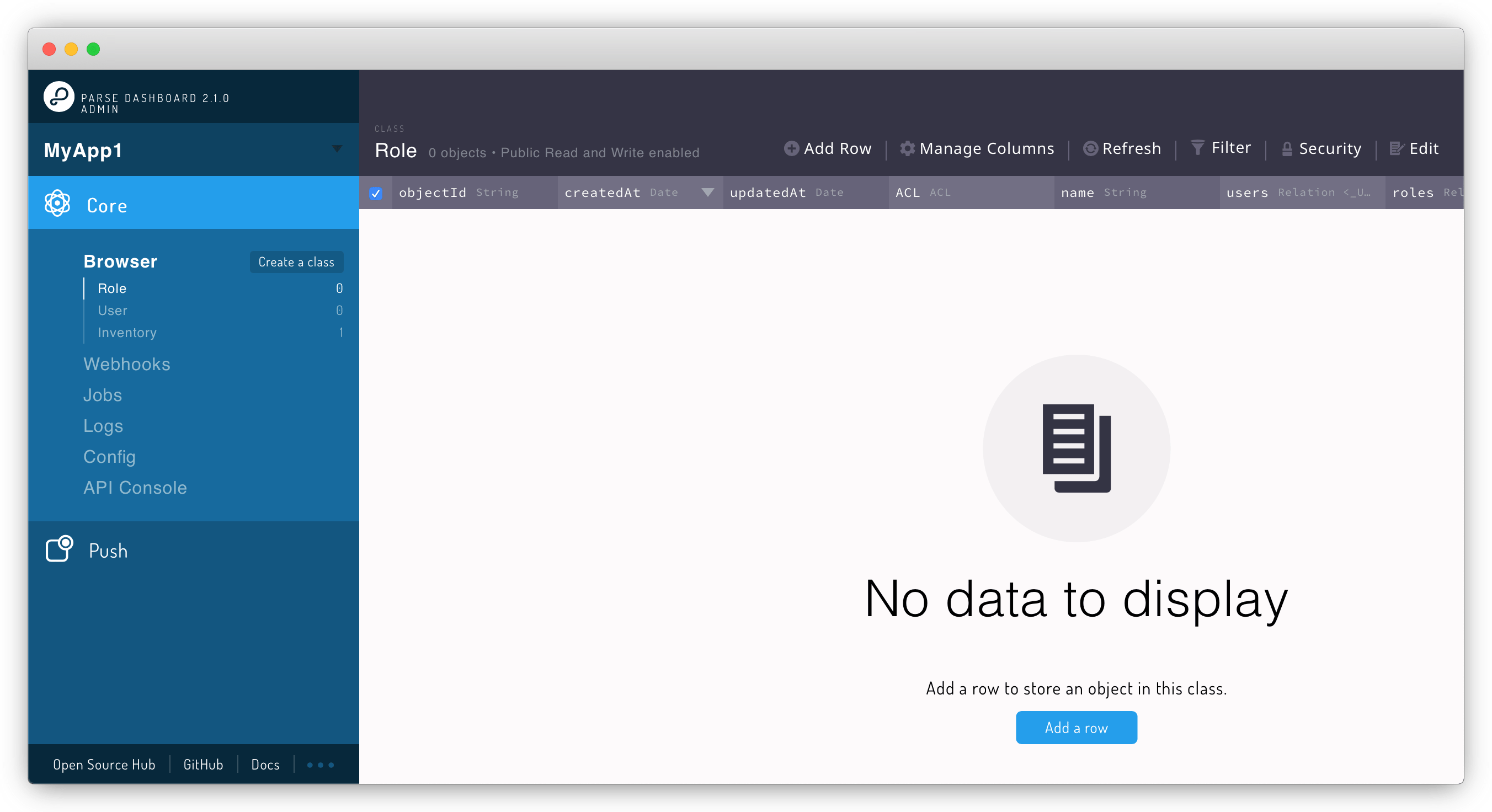Open the Open Source Hub link
This screenshot has height=812, width=1492.
104,765
